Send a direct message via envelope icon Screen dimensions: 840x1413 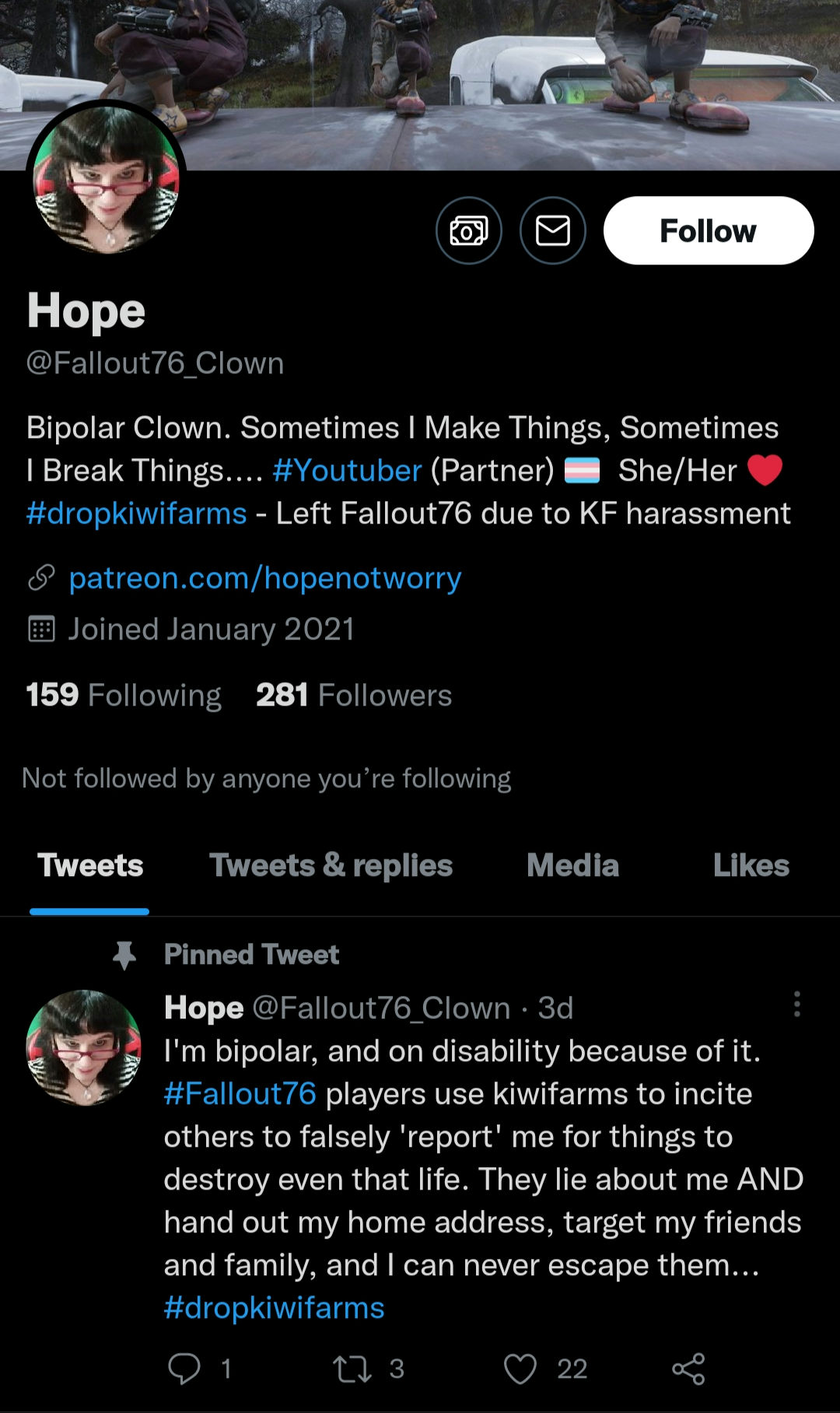[x=553, y=230]
